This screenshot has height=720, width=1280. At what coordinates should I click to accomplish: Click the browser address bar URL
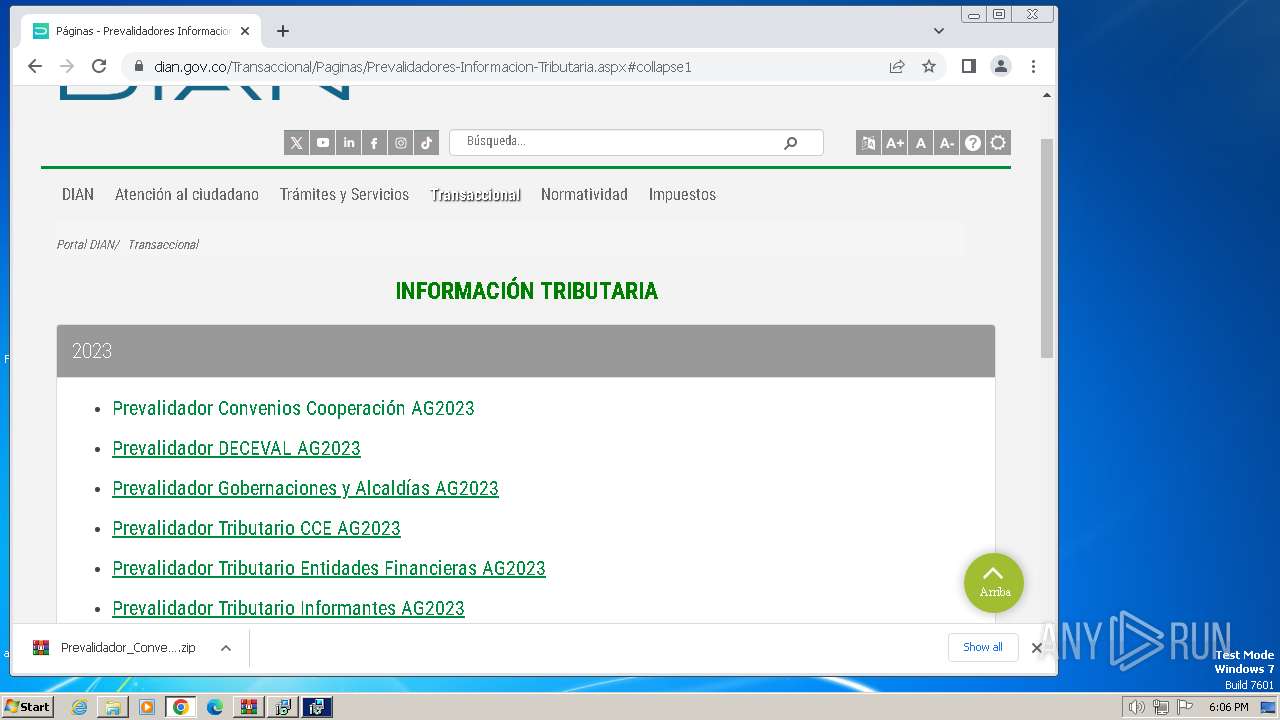click(423, 67)
